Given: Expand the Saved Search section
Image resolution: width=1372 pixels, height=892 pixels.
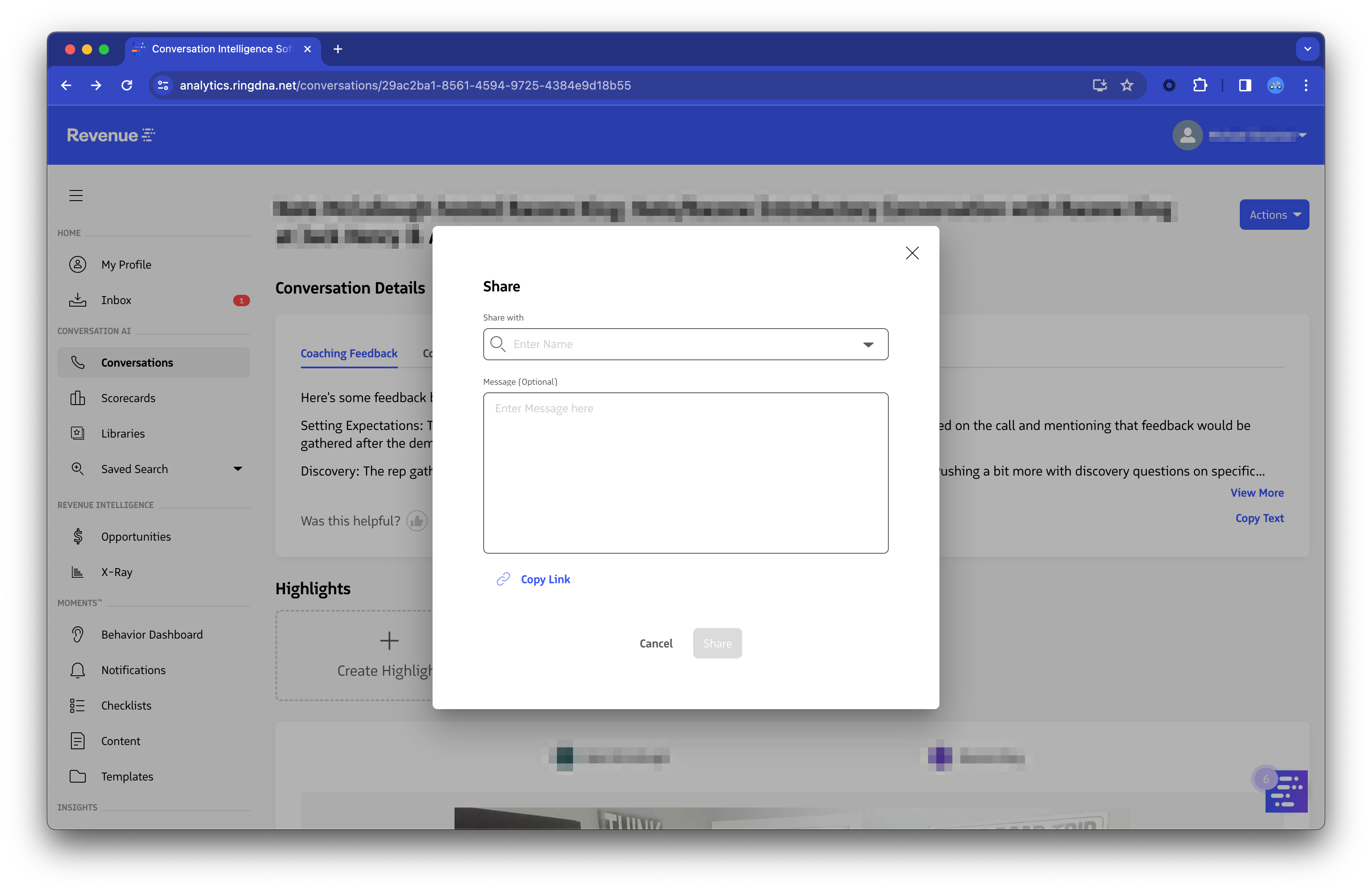Looking at the screenshot, I should coord(237,468).
